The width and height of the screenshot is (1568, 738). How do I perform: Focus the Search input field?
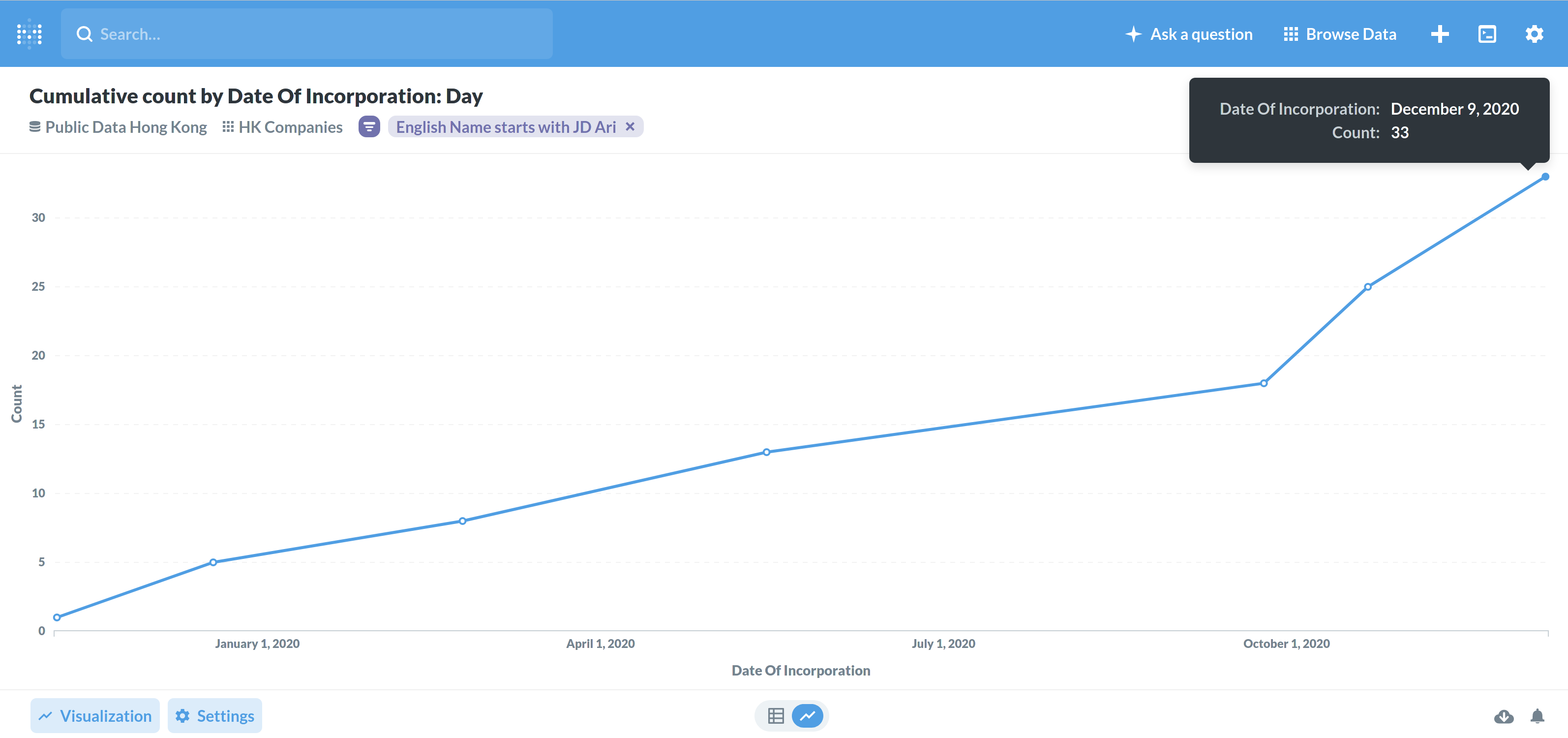307,33
